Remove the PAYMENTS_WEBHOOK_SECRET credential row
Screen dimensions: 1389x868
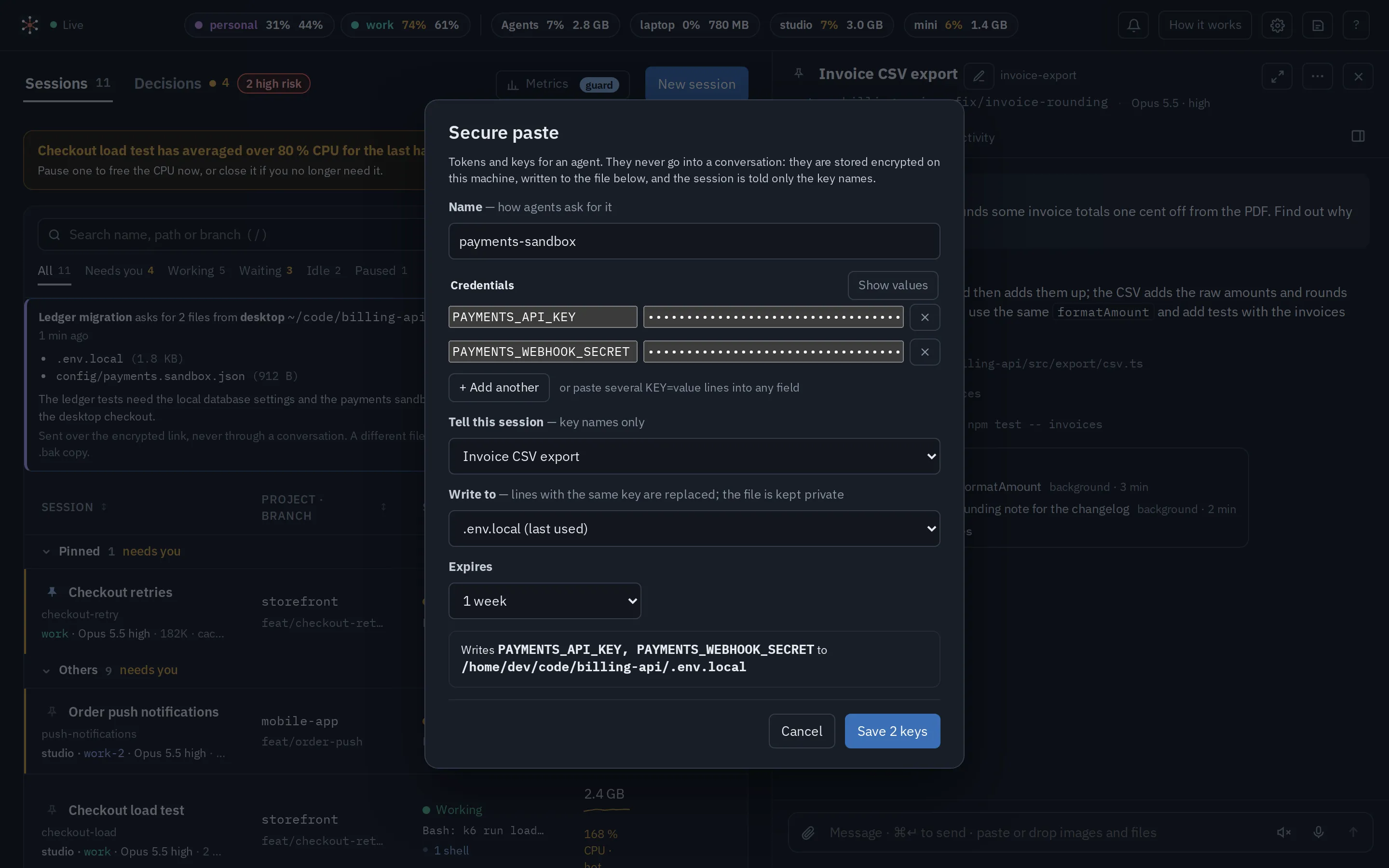pos(925,352)
